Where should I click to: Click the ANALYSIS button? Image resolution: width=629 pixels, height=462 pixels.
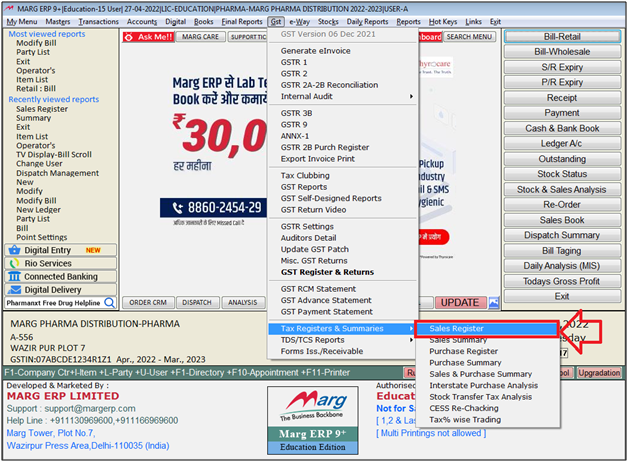(243, 302)
